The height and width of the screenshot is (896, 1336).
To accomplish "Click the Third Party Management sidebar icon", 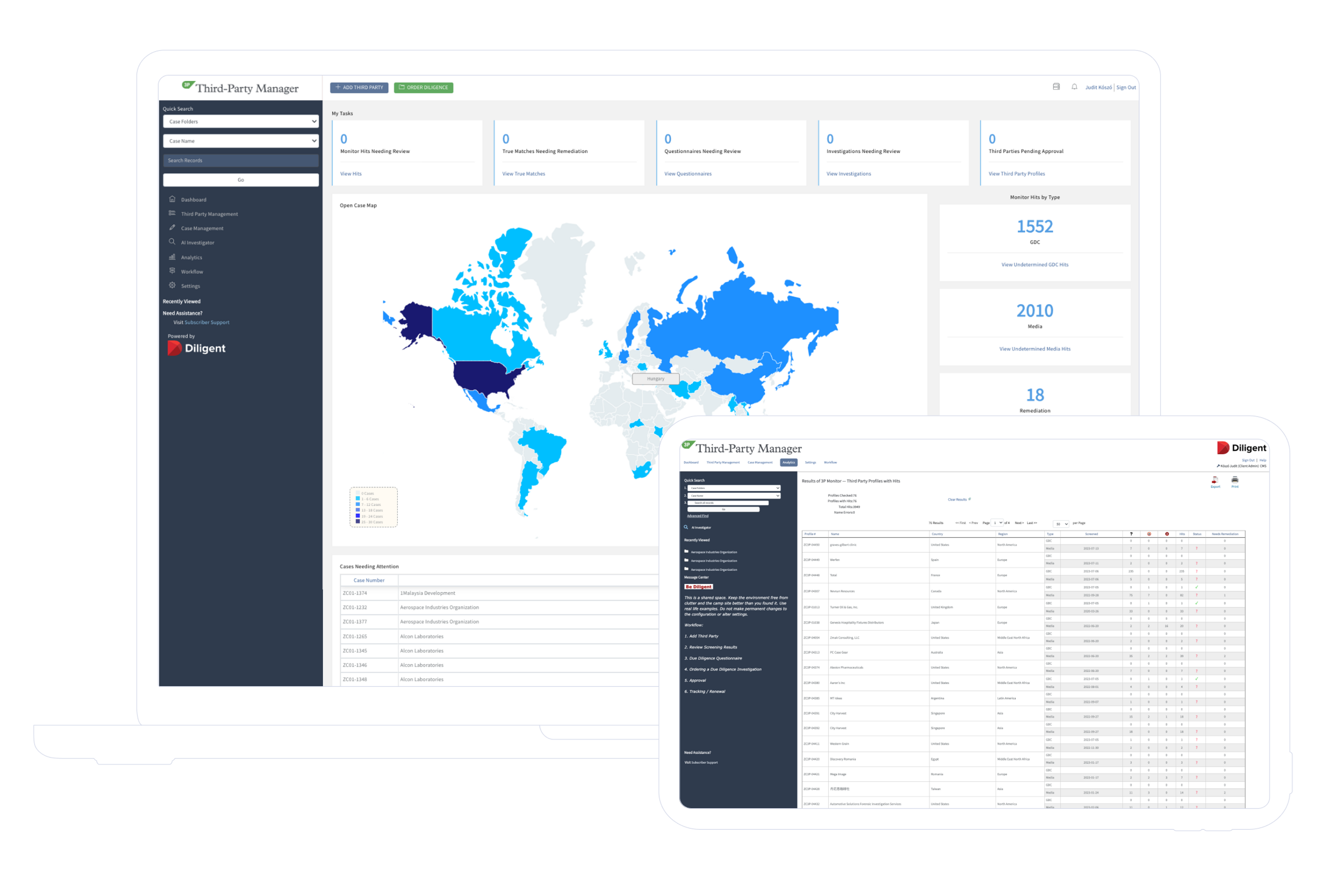I will point(172,213).
